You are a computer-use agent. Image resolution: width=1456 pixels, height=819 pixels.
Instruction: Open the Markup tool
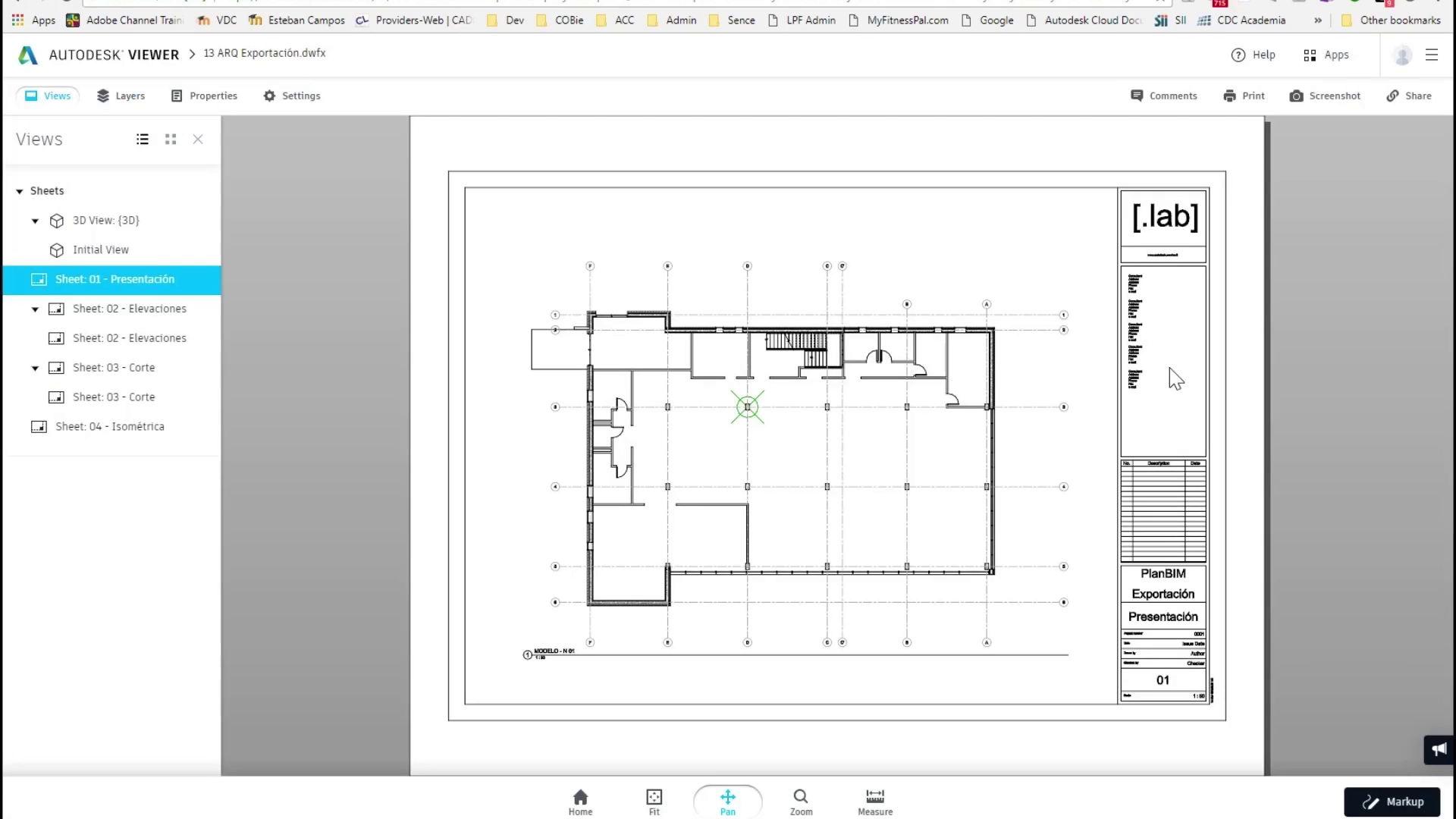pos(1392,802)
